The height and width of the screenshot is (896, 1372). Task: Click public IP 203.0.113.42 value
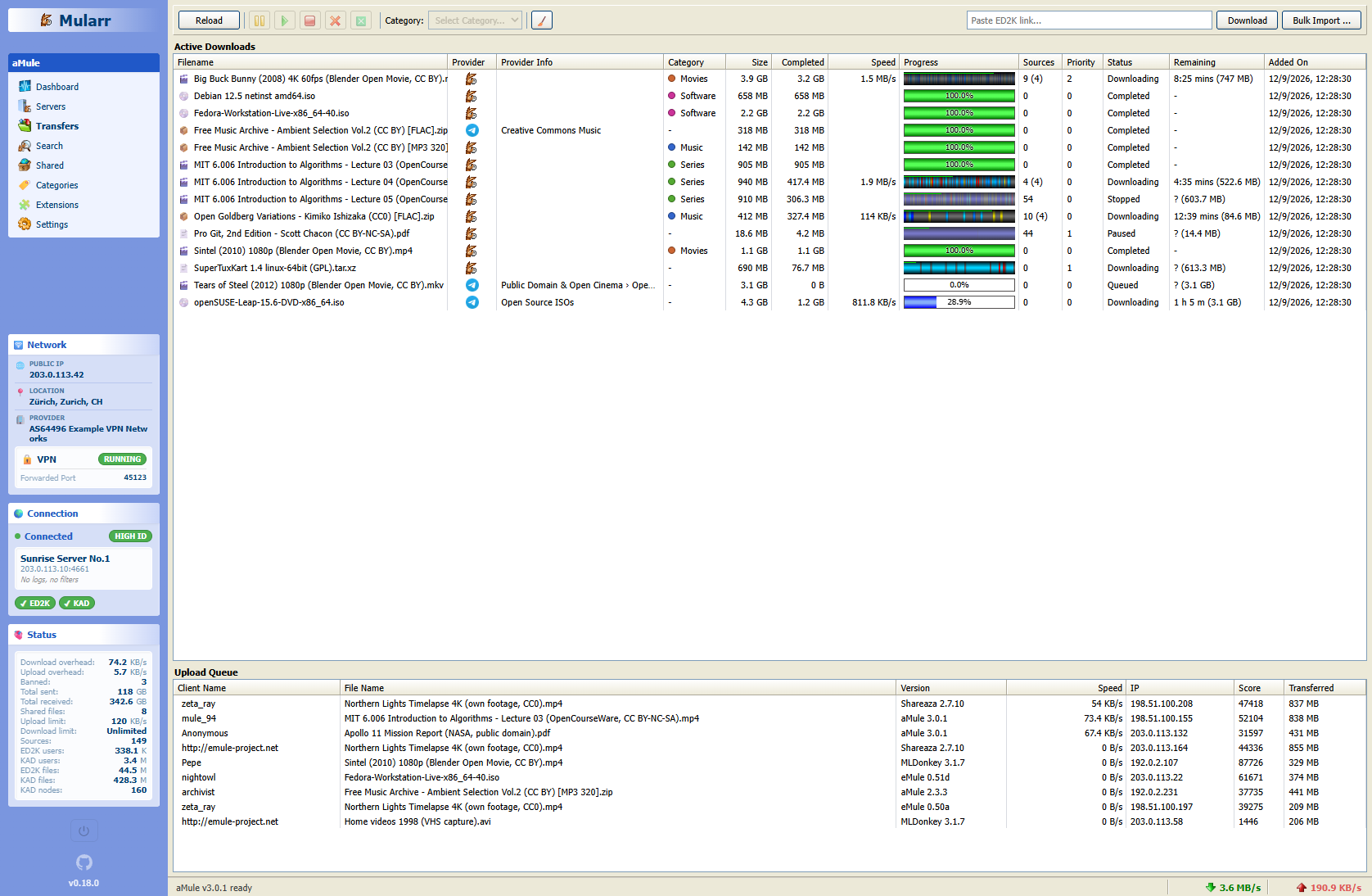tap(56, 374)
